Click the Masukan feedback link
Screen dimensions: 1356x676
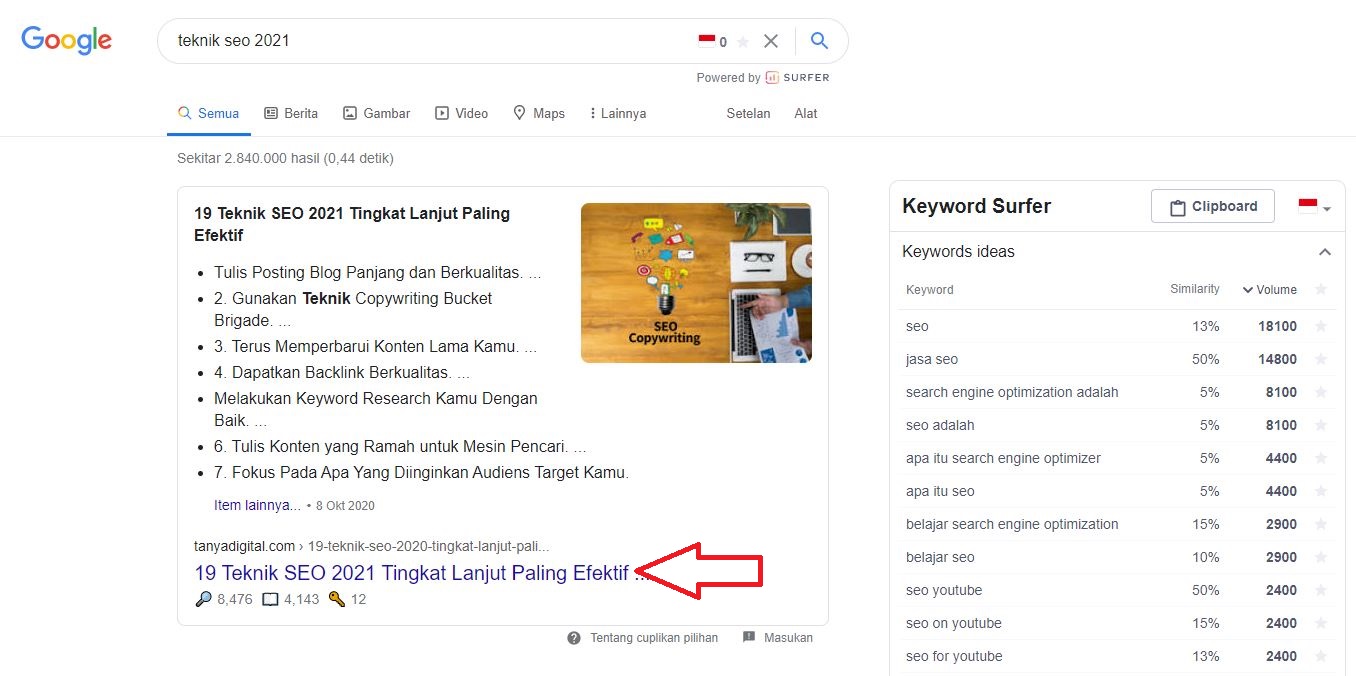click(778, 638)
